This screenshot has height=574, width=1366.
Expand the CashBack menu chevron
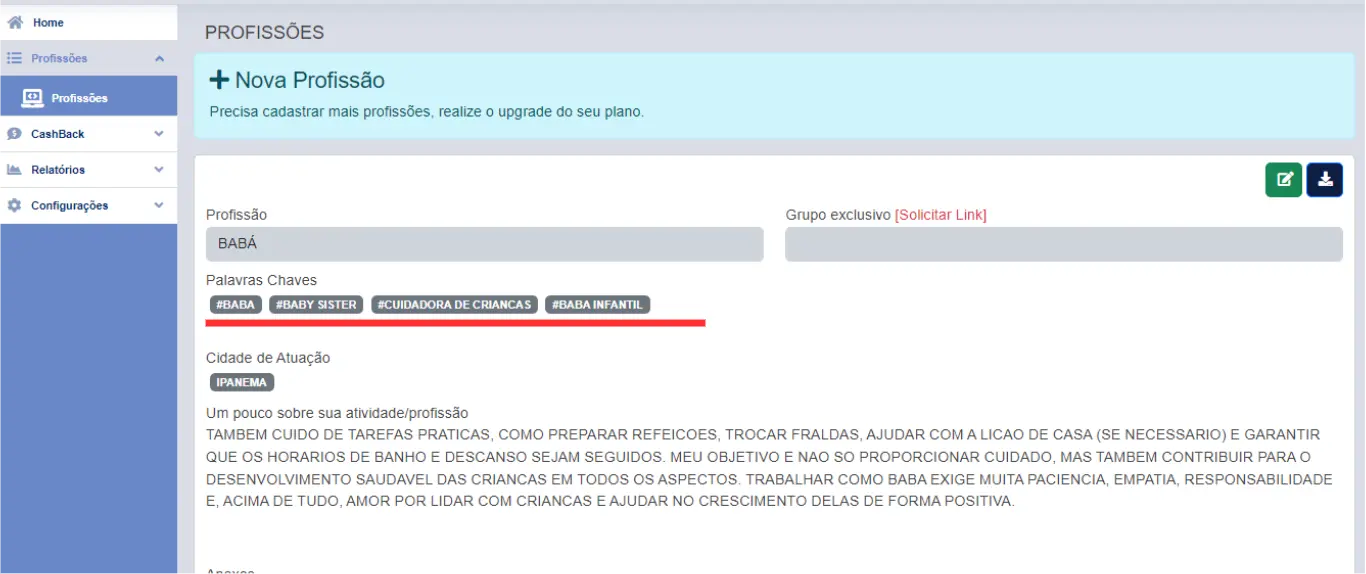point(159,134)
